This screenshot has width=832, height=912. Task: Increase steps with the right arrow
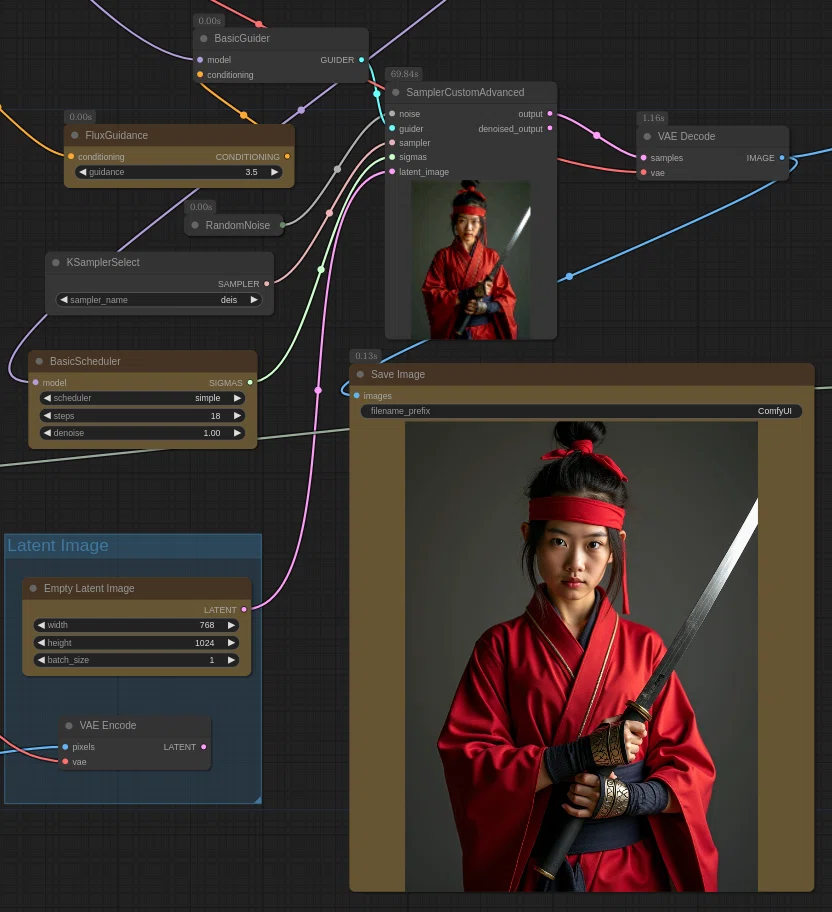point(237,416)
